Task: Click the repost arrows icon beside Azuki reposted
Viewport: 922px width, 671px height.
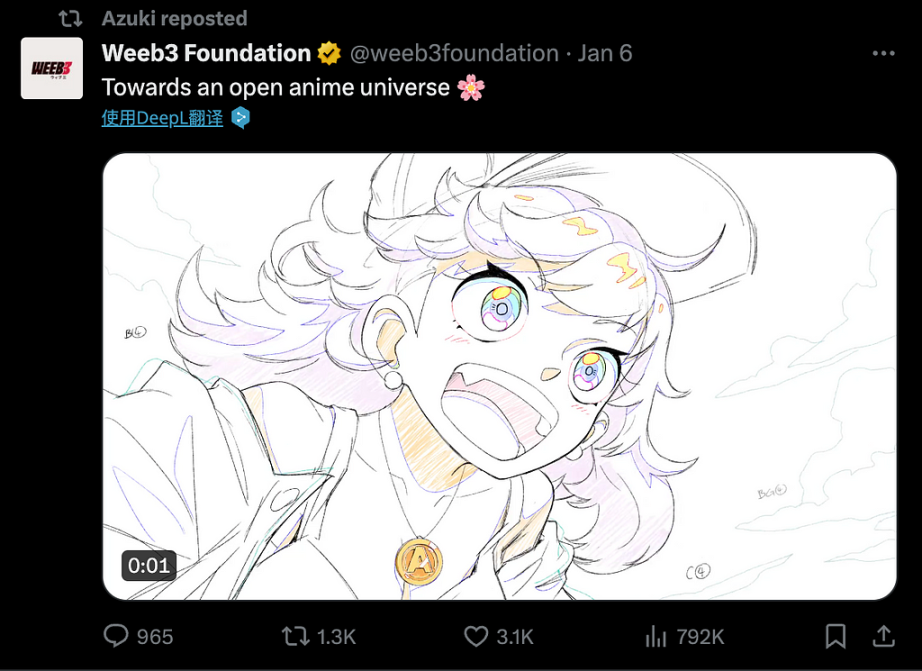Action: (x=71, y=19)
